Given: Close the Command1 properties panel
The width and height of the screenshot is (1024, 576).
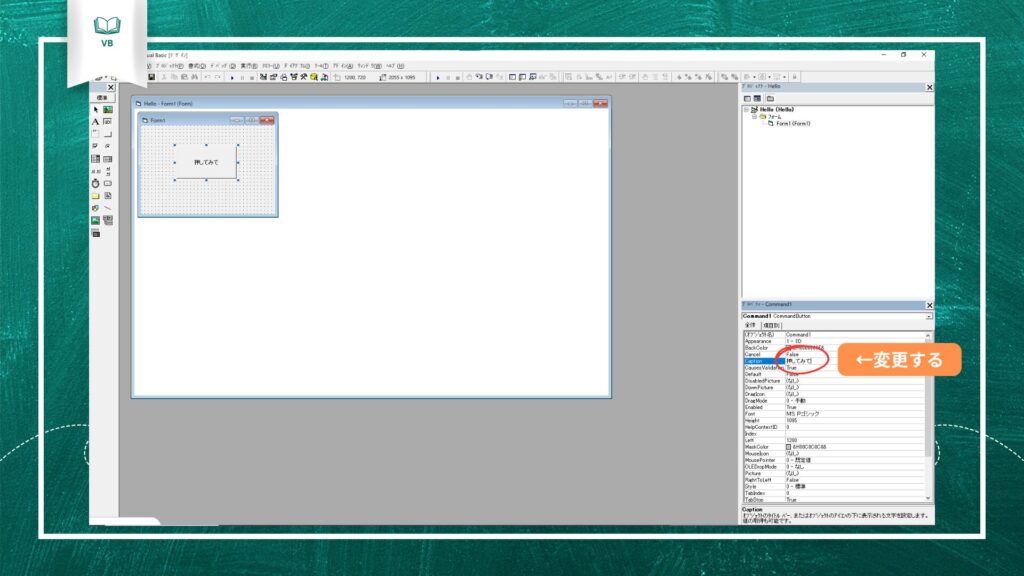Looking at the screenshot, I should pyautogui.click(x=929, y=305).
